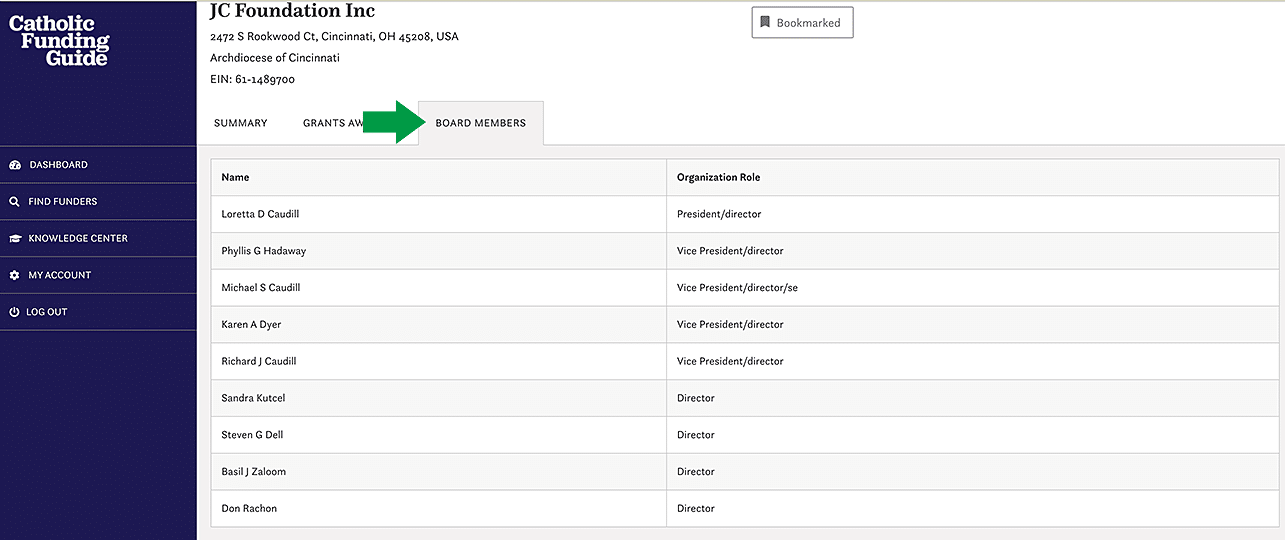Open My Account page
Viewport: 1285px width, 540px height.
tap(98, 275)
